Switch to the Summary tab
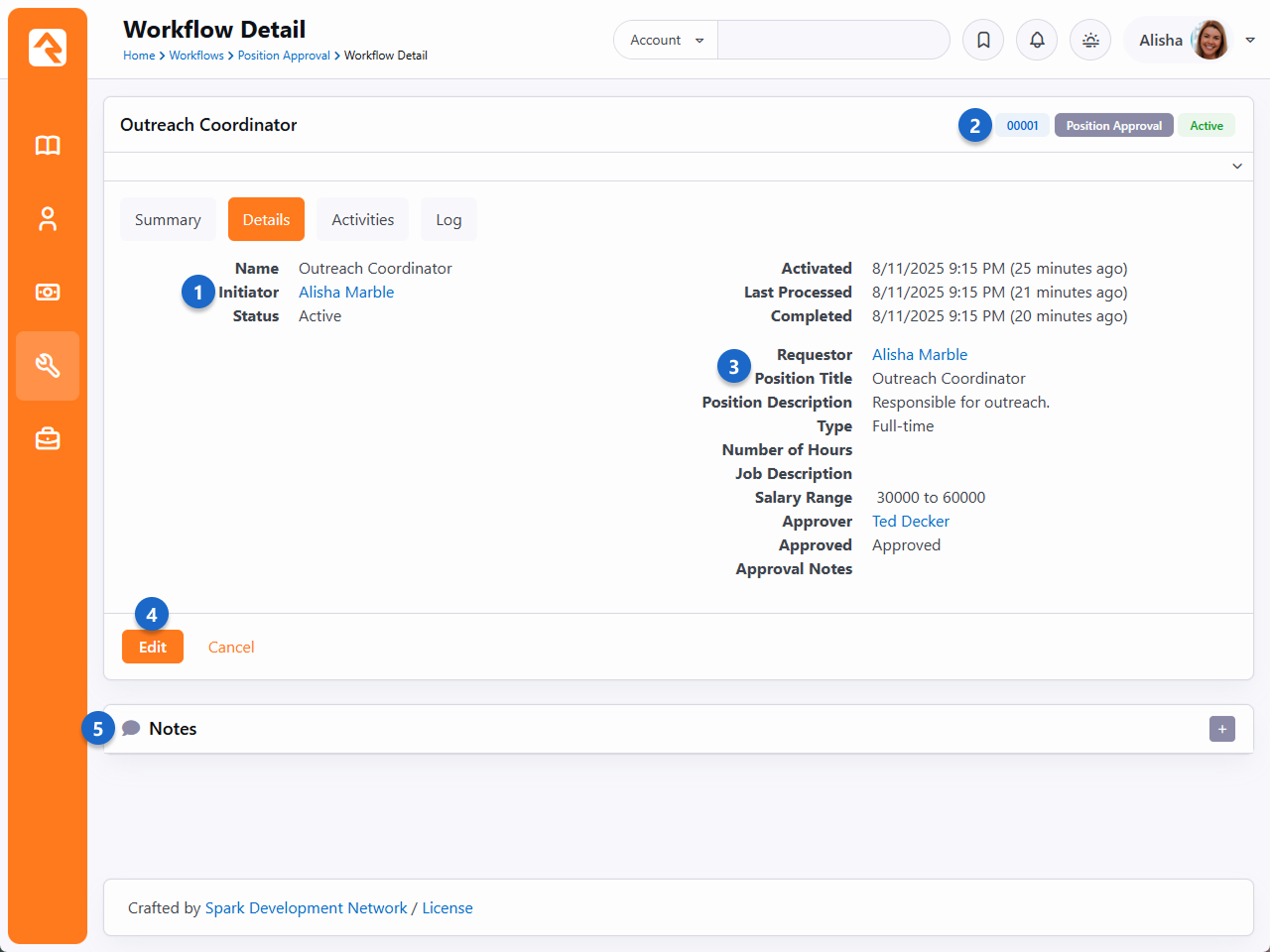 [168, 219]
